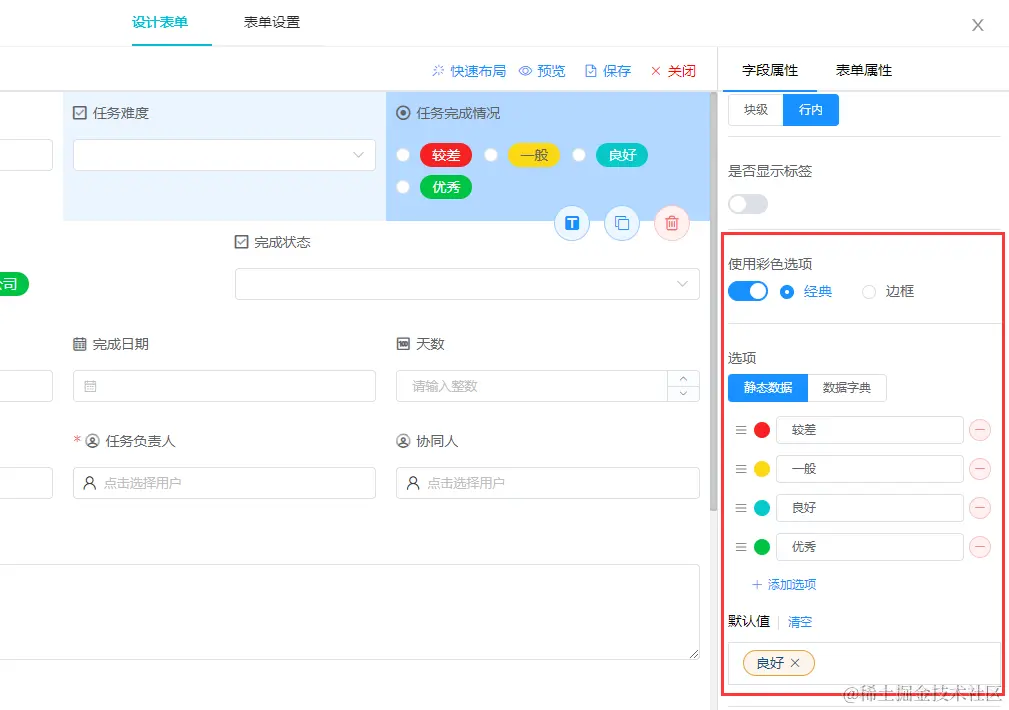
Task: Click the 优秀 option text field
Action: coord(869,547)
